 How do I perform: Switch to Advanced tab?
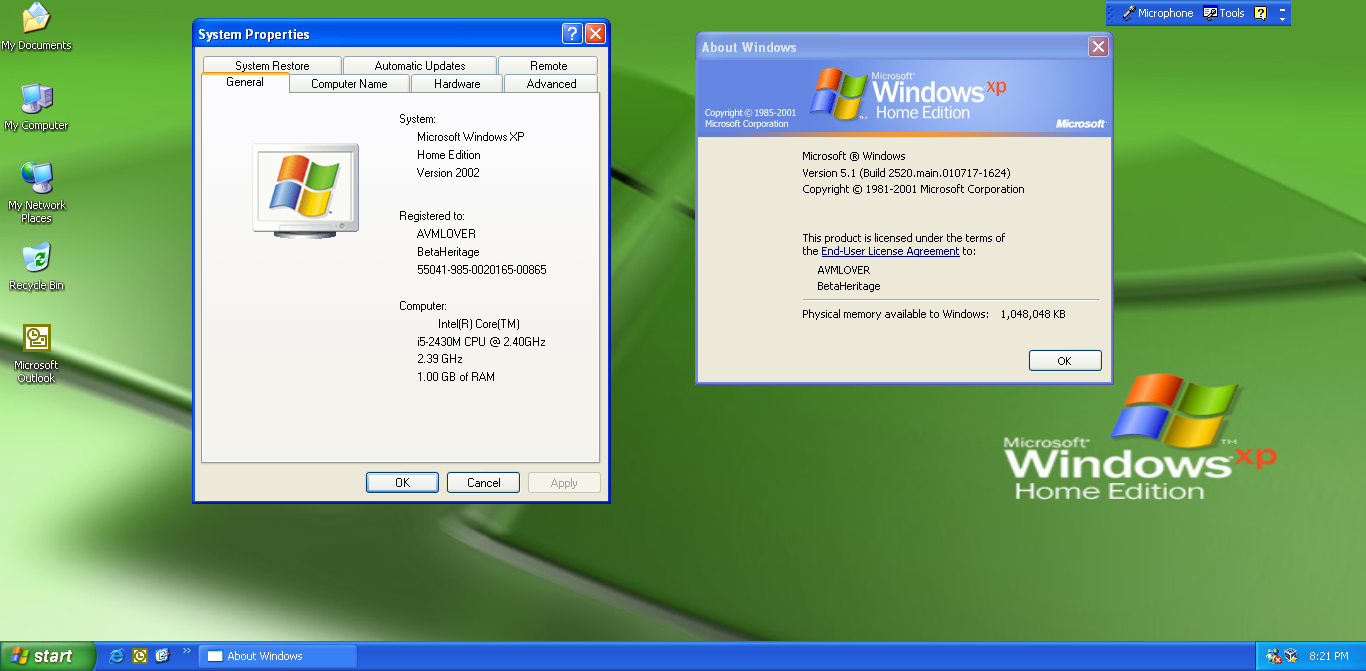point(552,84)
